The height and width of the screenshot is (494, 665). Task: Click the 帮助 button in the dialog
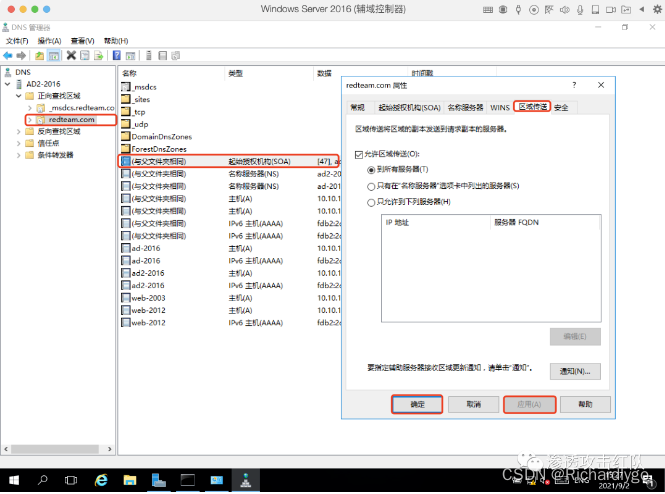click(x=585, y=405)
